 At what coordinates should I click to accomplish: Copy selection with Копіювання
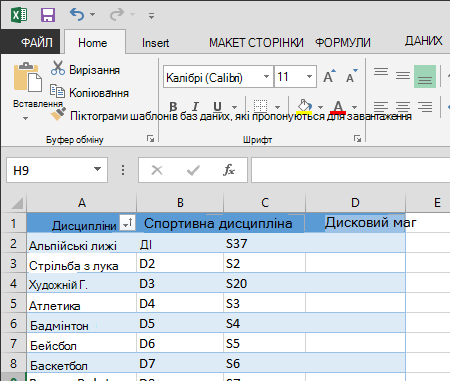point(89,92)
